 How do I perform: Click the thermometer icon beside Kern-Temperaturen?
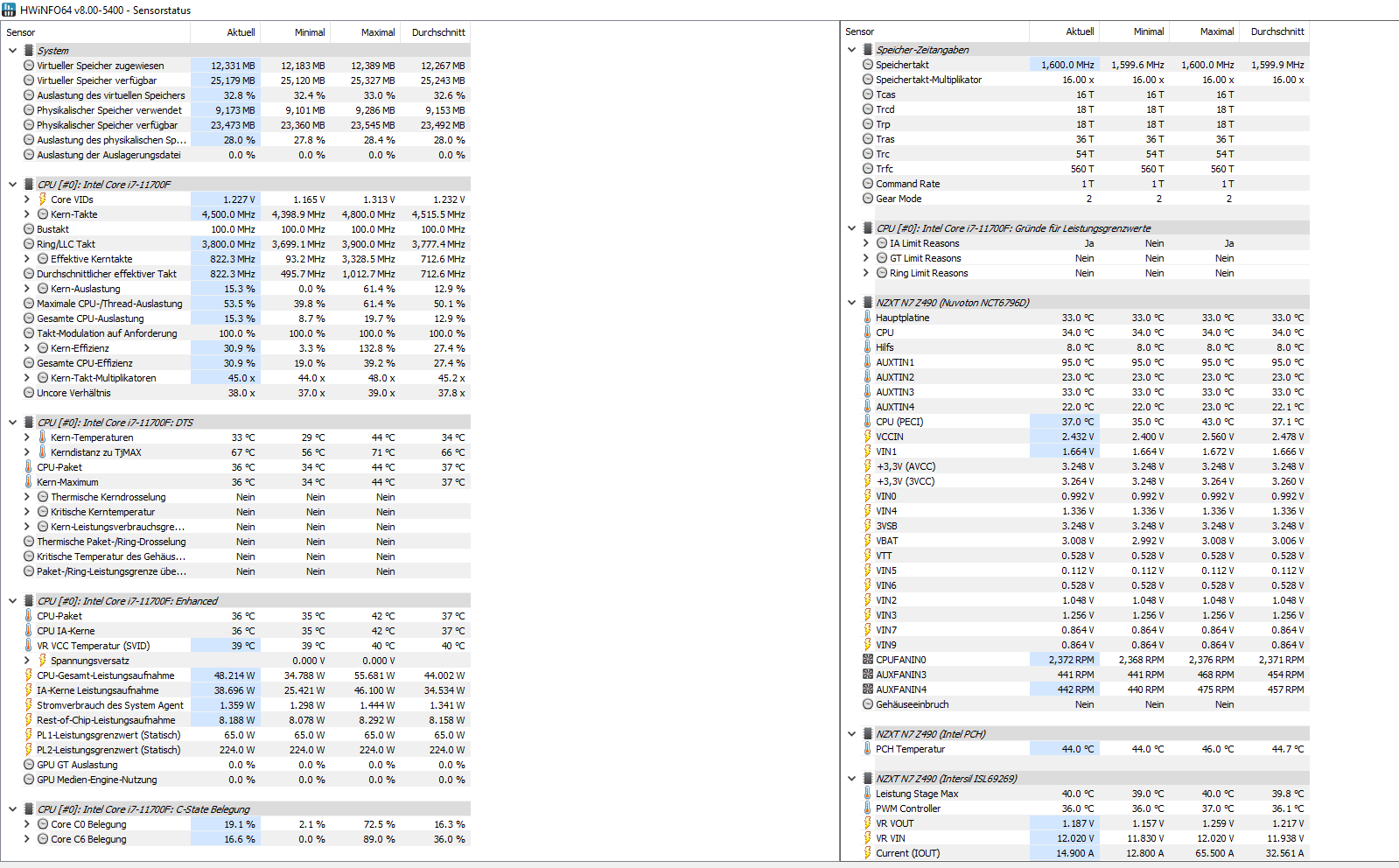42,437
